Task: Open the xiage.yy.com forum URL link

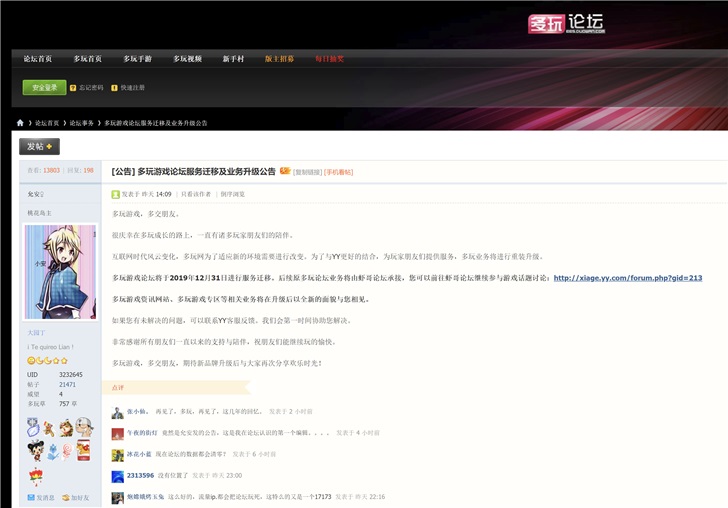Action: (628, 278)
